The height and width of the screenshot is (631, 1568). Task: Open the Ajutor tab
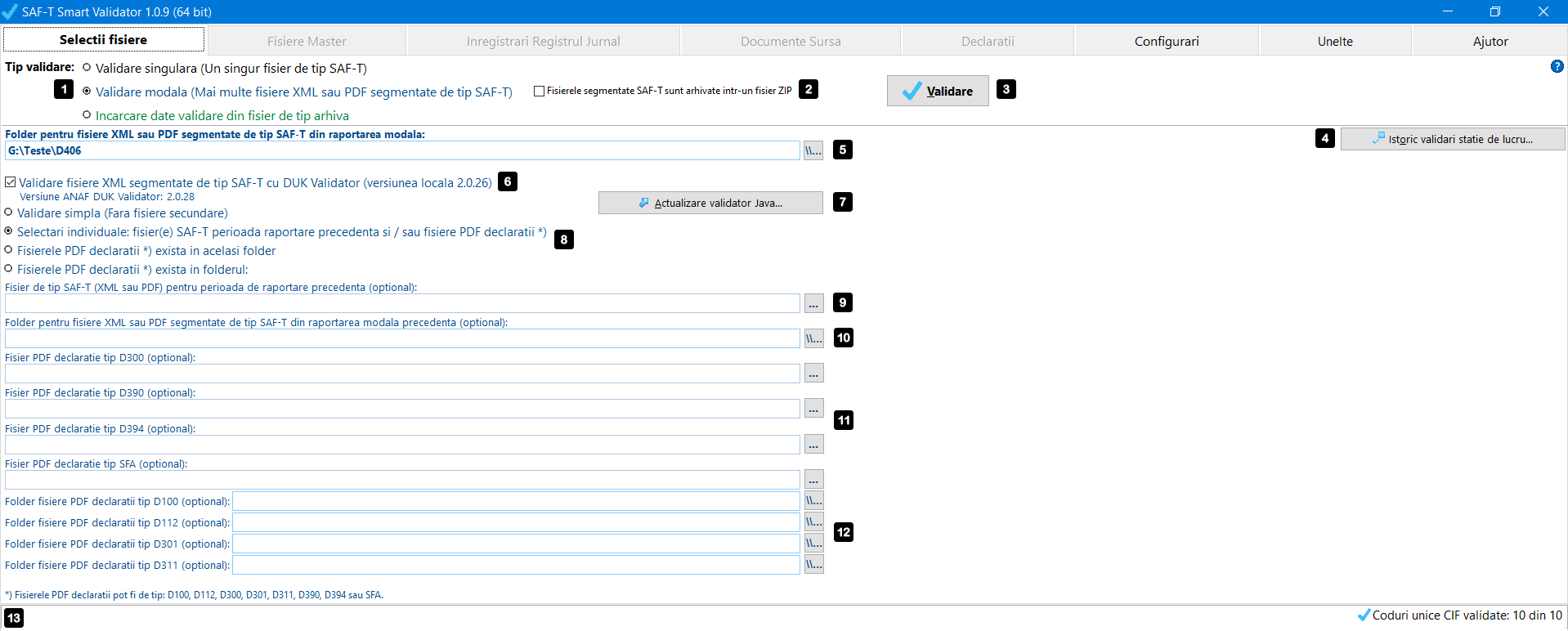(1490, 41)
